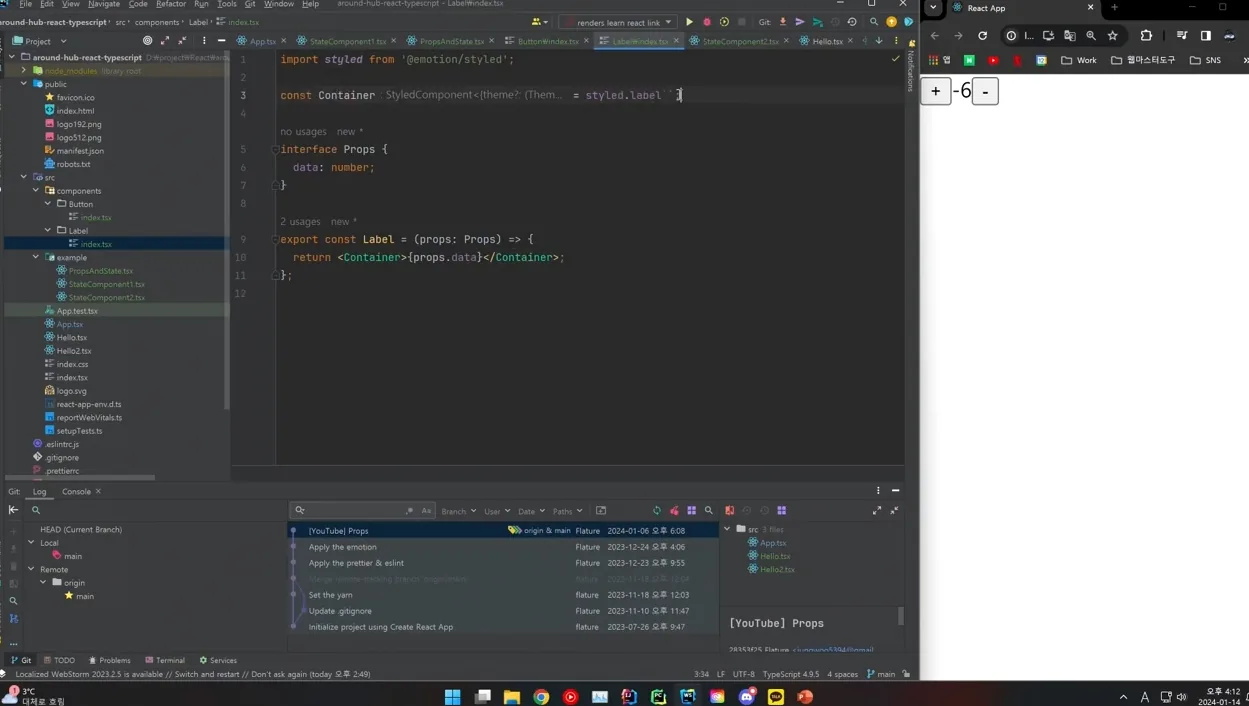Viewport: 1249px width, 706px height.
Task: Click the plus button in React App page
Action: tap(936, 91)
